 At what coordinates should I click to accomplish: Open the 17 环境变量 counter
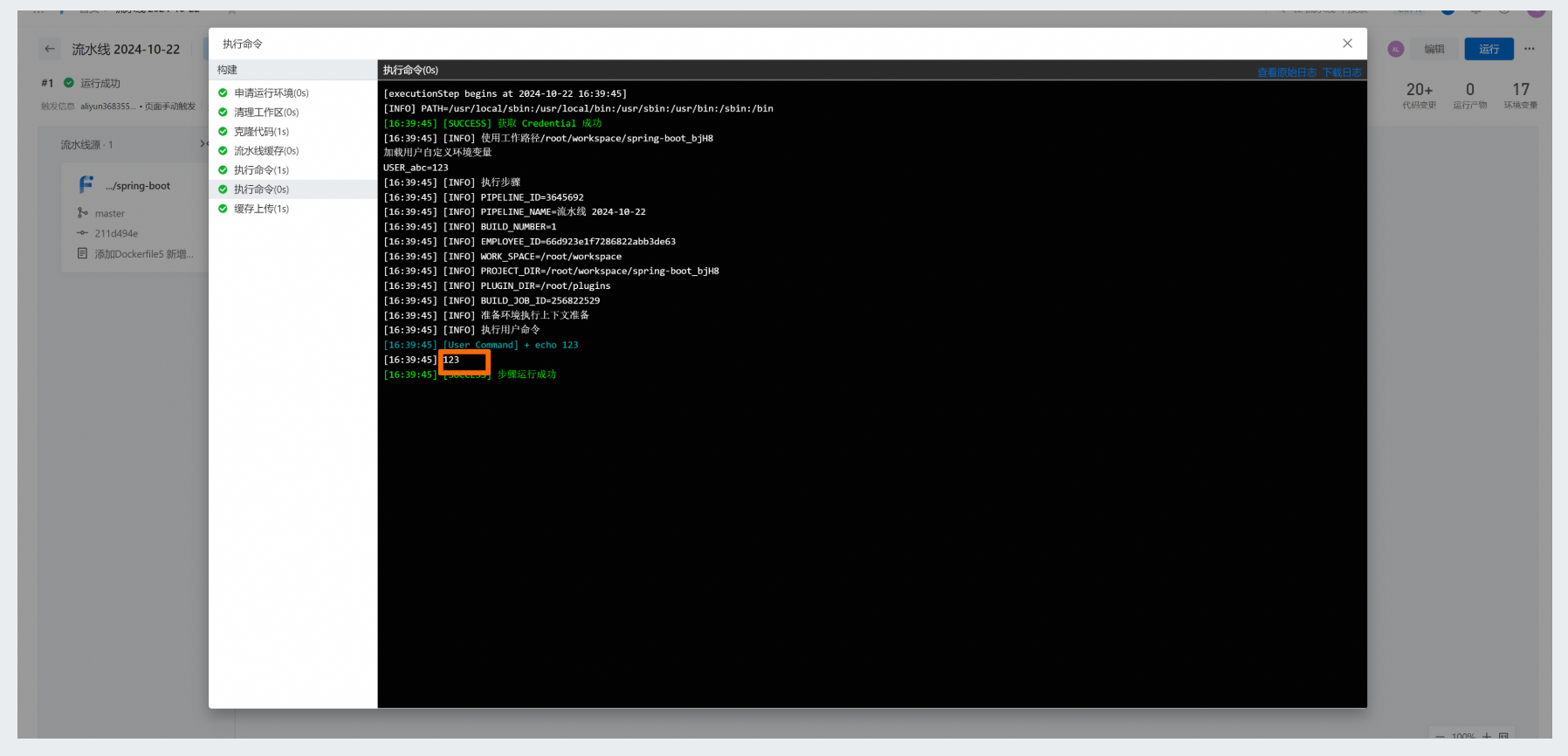pos(1521,95)
